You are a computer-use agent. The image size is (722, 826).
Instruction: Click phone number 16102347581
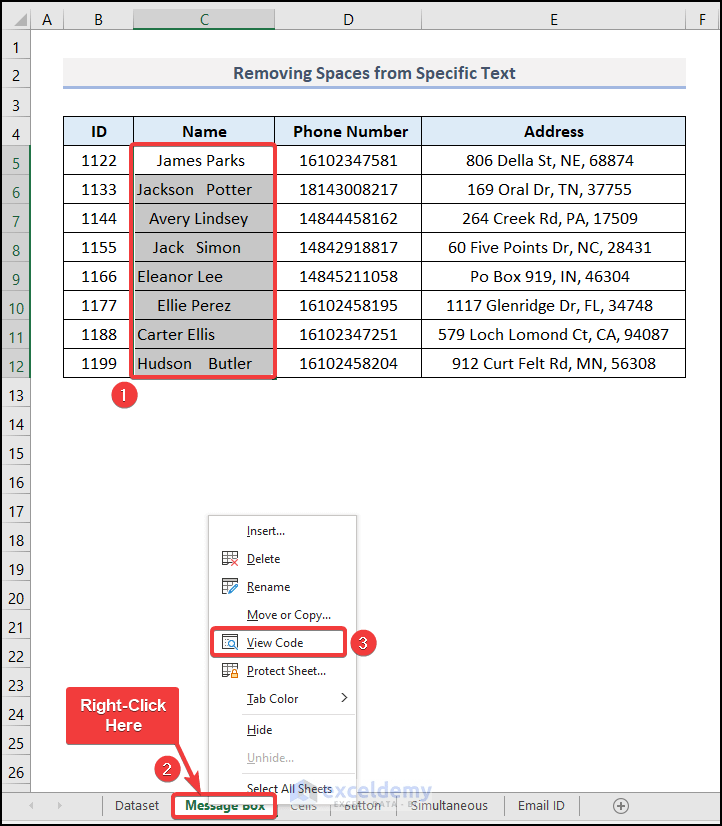tap(348, 160)
